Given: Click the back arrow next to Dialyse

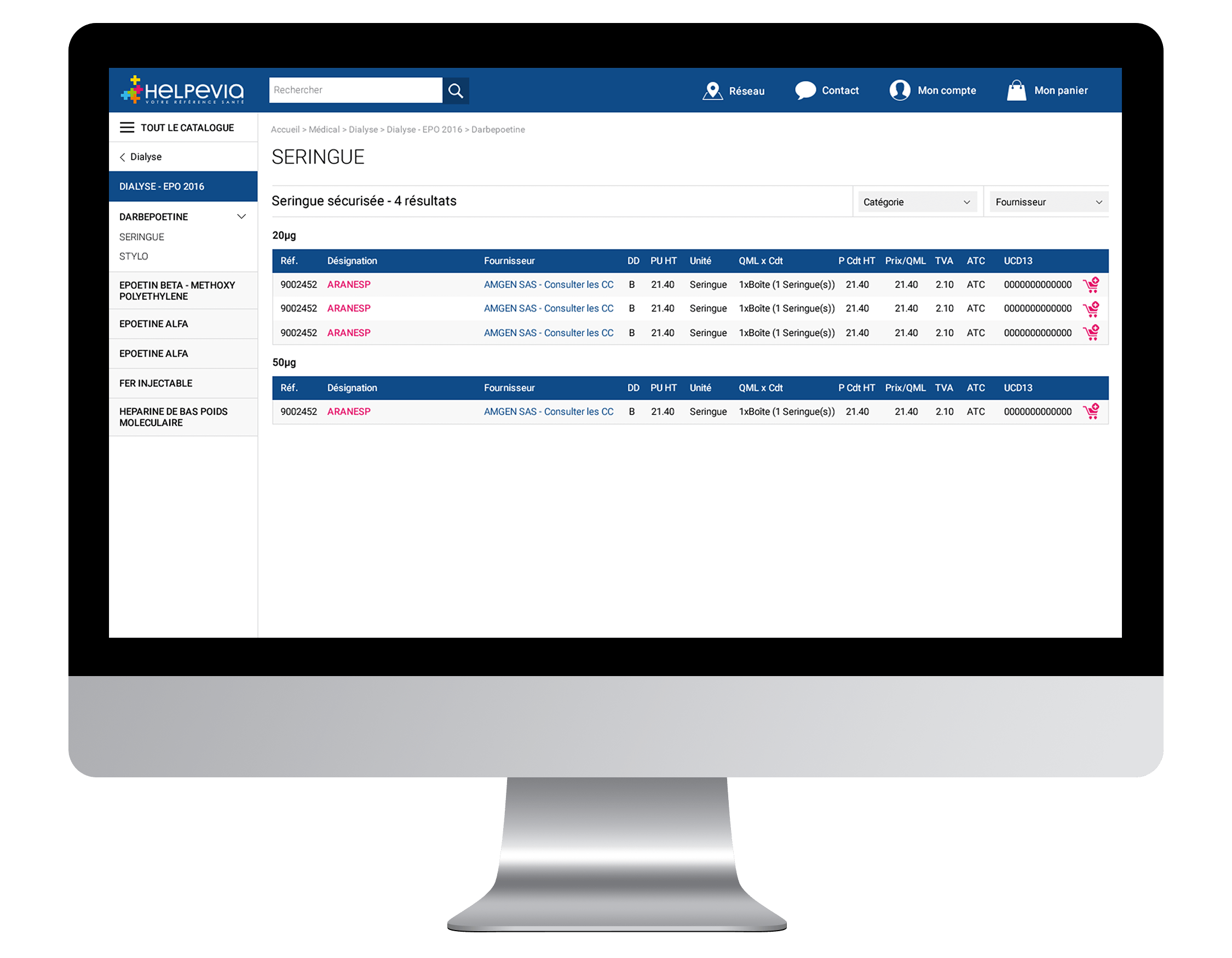Looking at the screenshot, I should pyautogui.click(x=123, y=157).
